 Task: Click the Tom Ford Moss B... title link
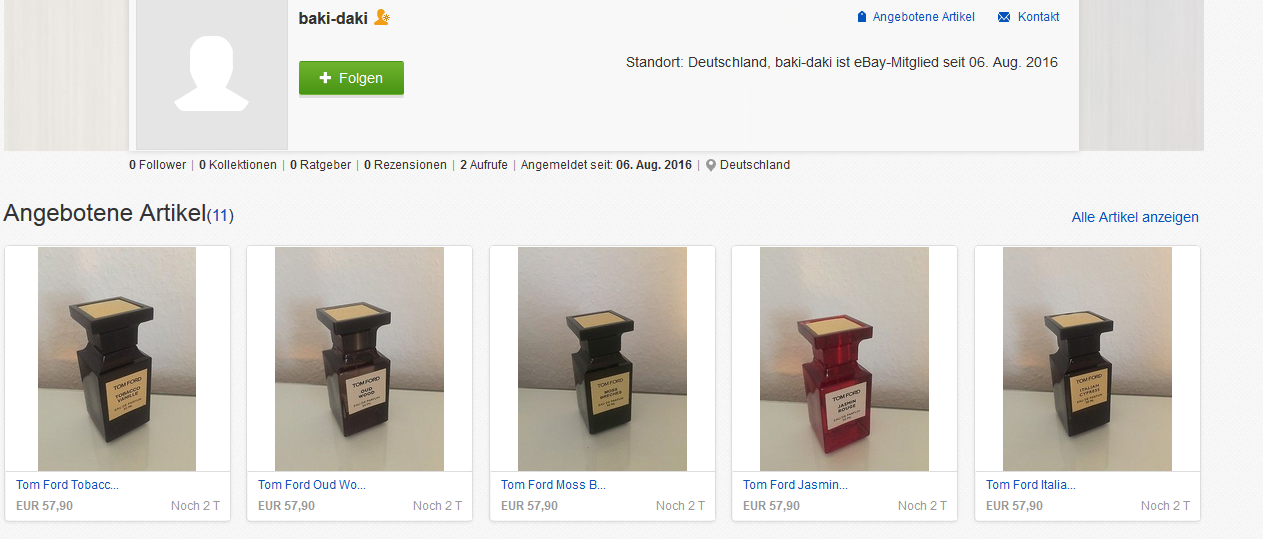pyautogui.click(x=553, y=485)
